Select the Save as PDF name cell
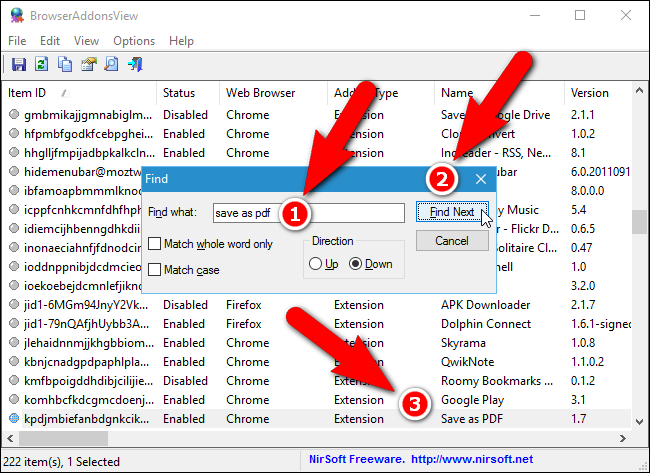Viewport: 650px width, 473px height. click(472, 419)
